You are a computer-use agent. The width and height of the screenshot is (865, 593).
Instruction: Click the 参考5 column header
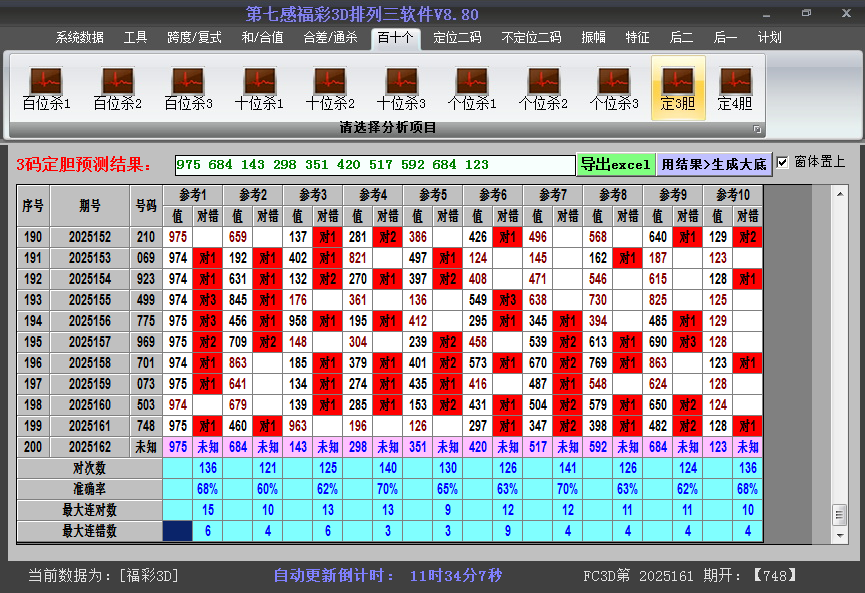433,195
